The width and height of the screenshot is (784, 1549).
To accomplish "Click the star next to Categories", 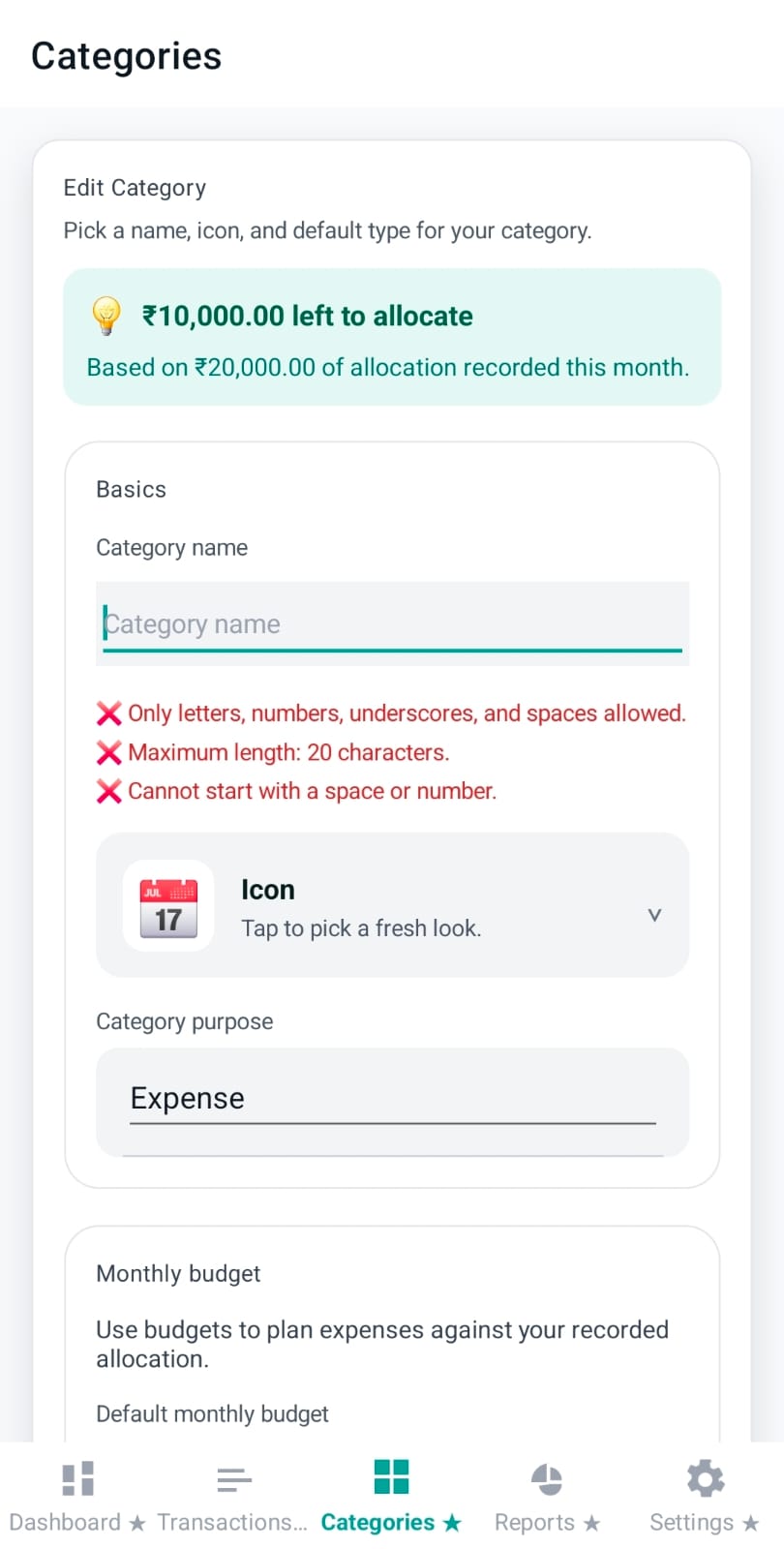I will click(451, 1522).
